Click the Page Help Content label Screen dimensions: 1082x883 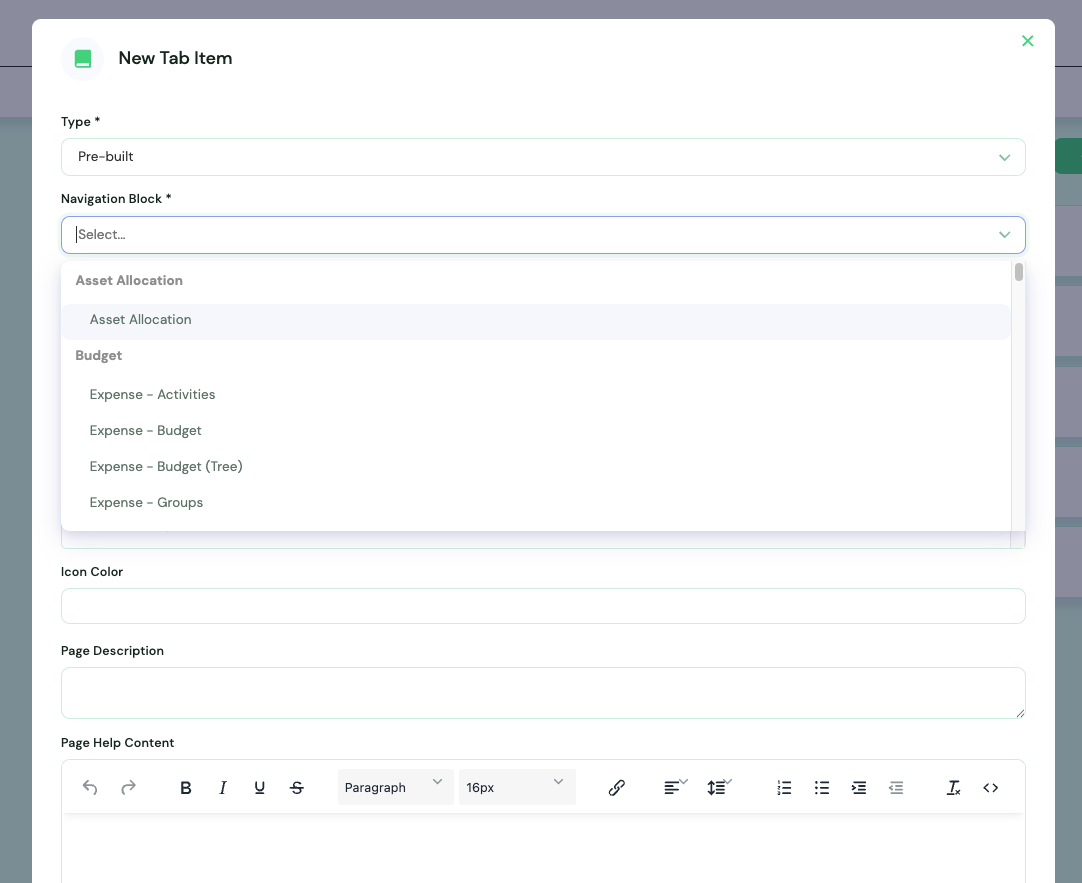click(x=117, y=742)
